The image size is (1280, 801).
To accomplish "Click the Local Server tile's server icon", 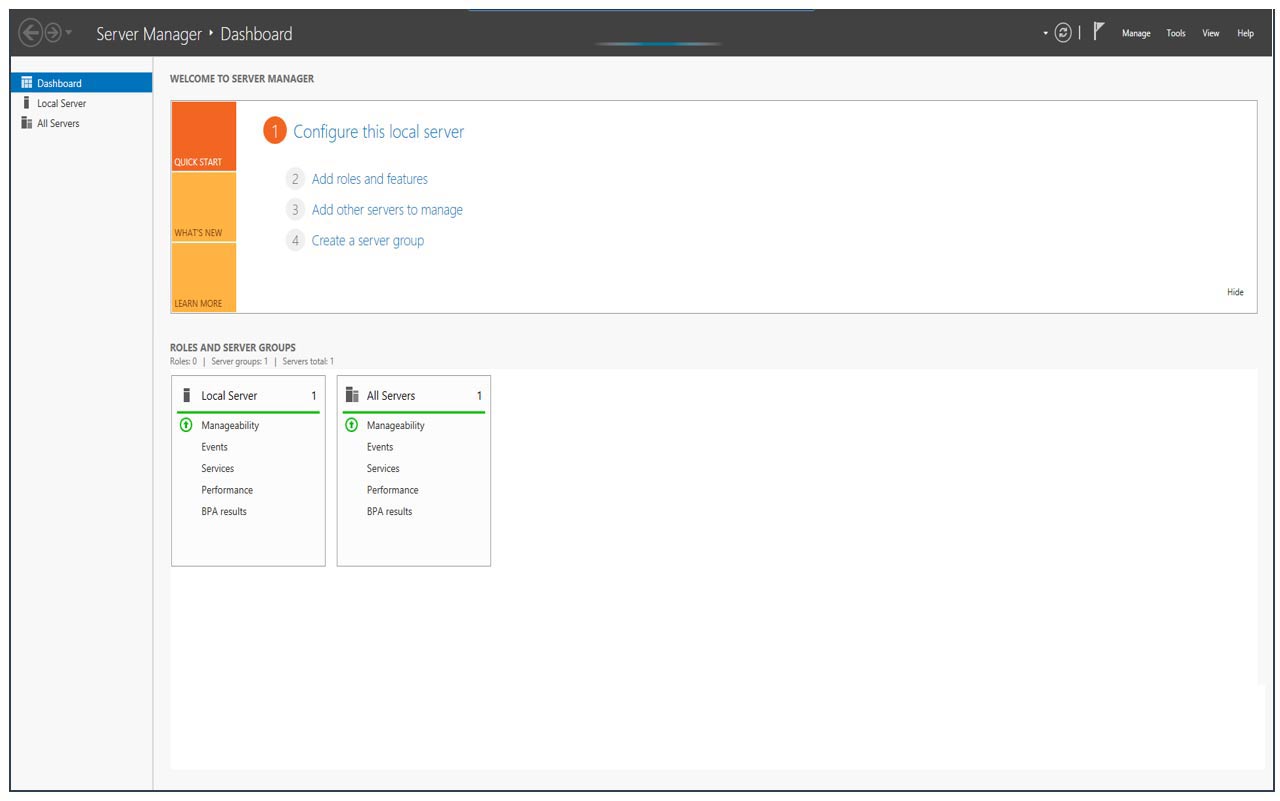I will point(186,396).
